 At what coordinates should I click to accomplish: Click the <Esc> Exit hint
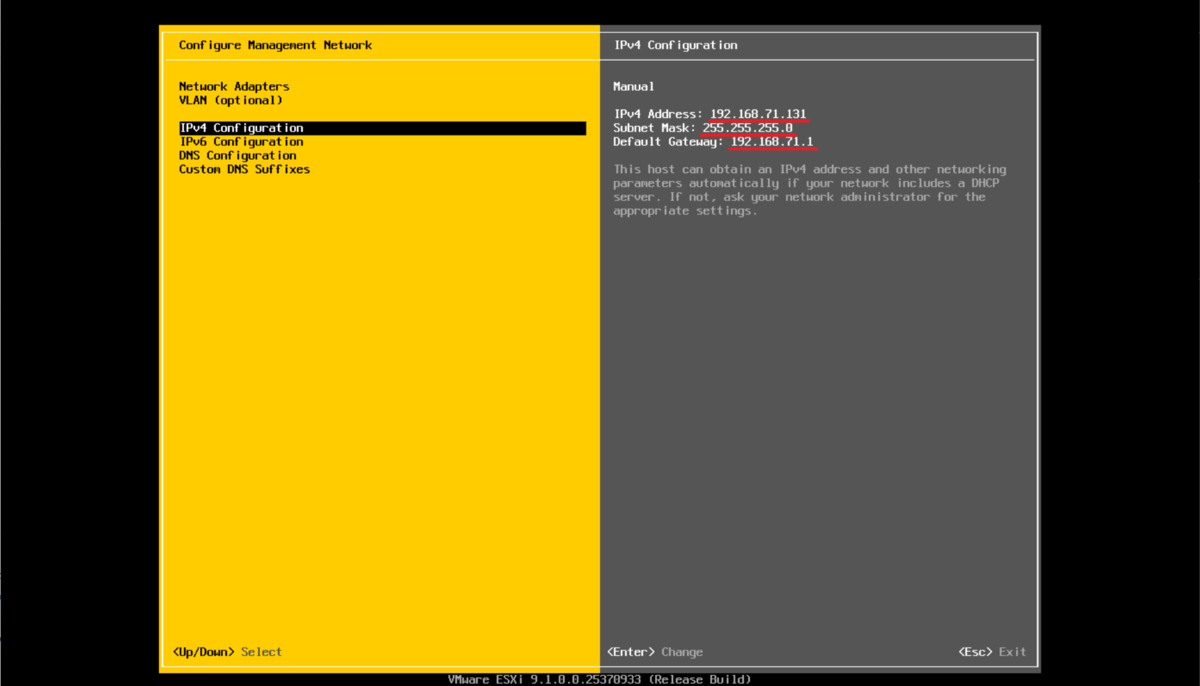992,652
